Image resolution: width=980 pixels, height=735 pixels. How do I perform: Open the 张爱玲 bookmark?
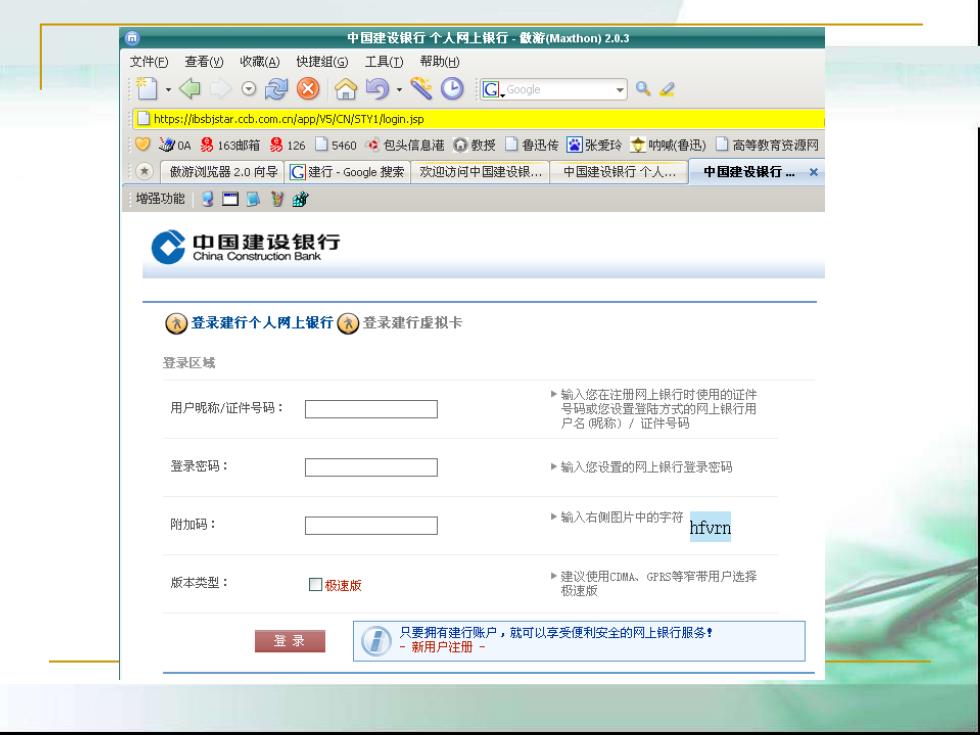[x=594, y=145]
